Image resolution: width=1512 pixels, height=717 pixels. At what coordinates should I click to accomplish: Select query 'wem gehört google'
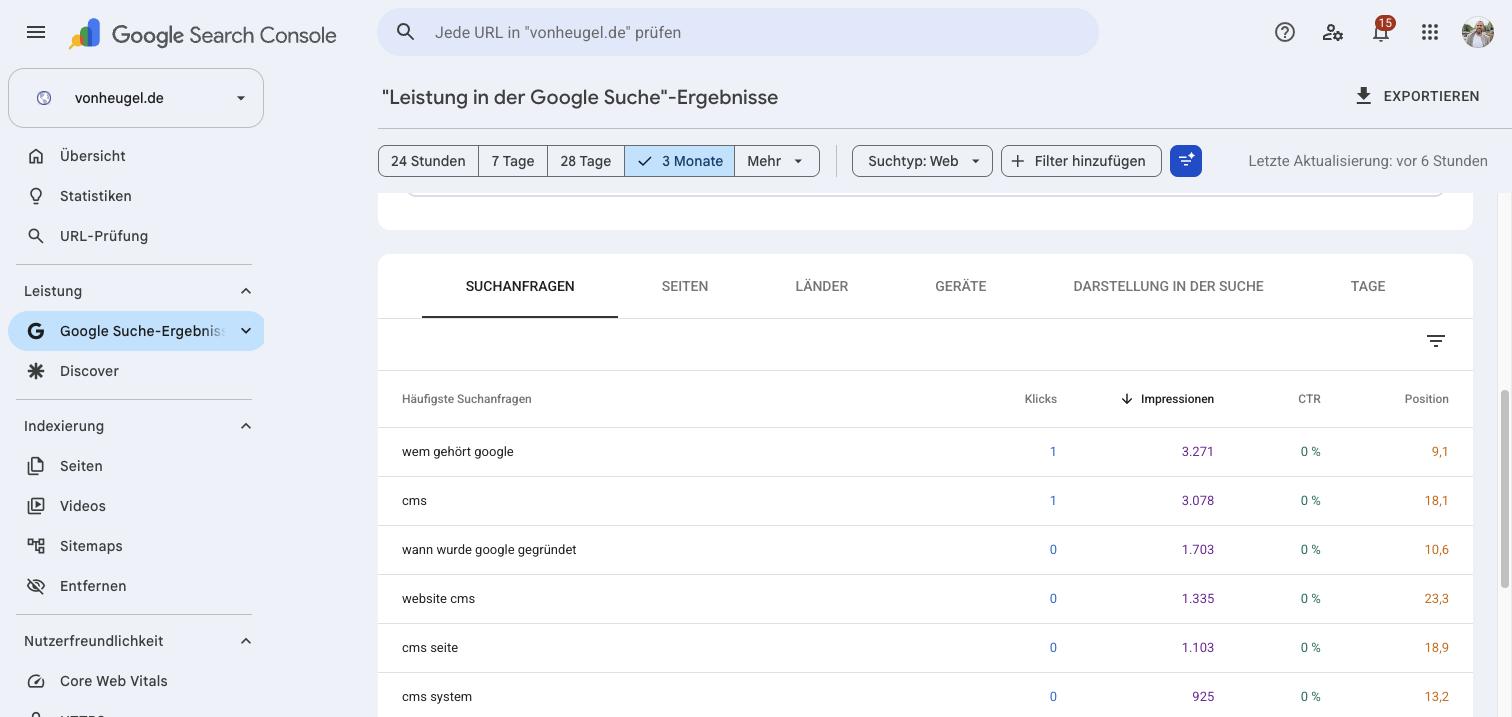tap(458, 452)
